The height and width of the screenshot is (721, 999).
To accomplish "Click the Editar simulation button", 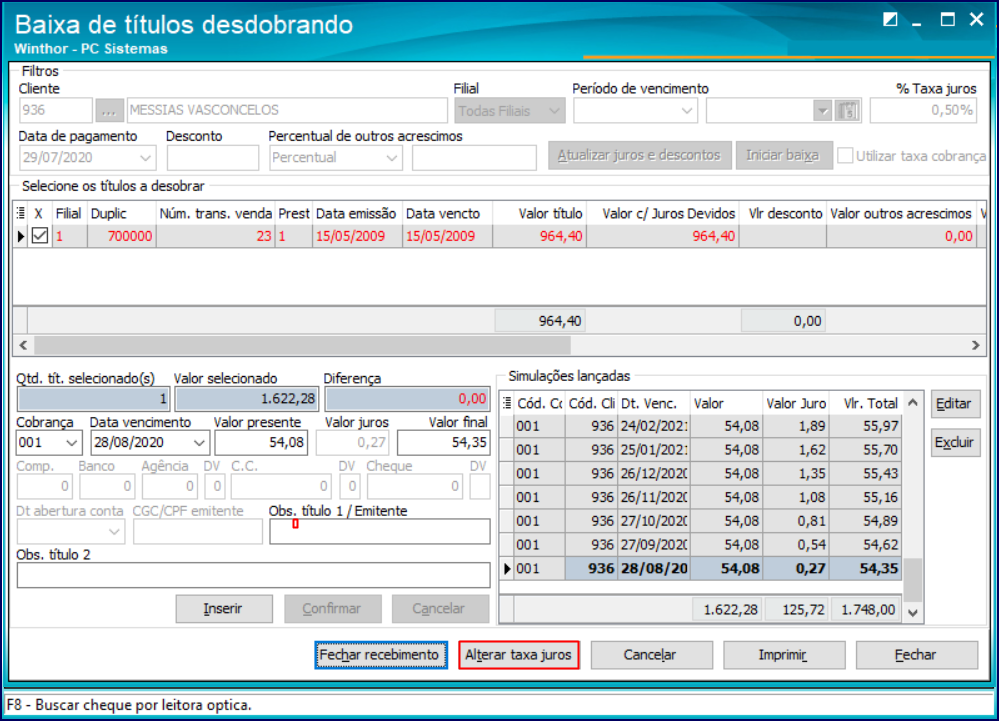I will 954,404.
